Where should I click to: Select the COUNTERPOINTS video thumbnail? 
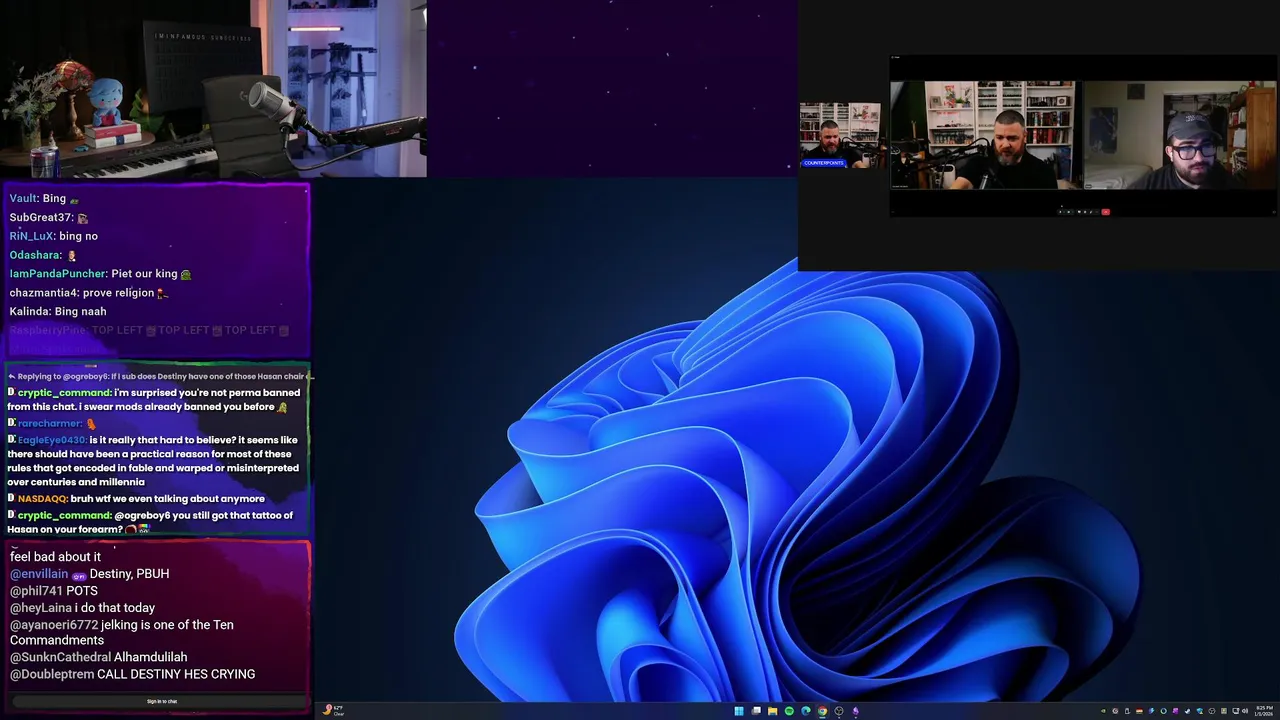click(x=840, y=135)
